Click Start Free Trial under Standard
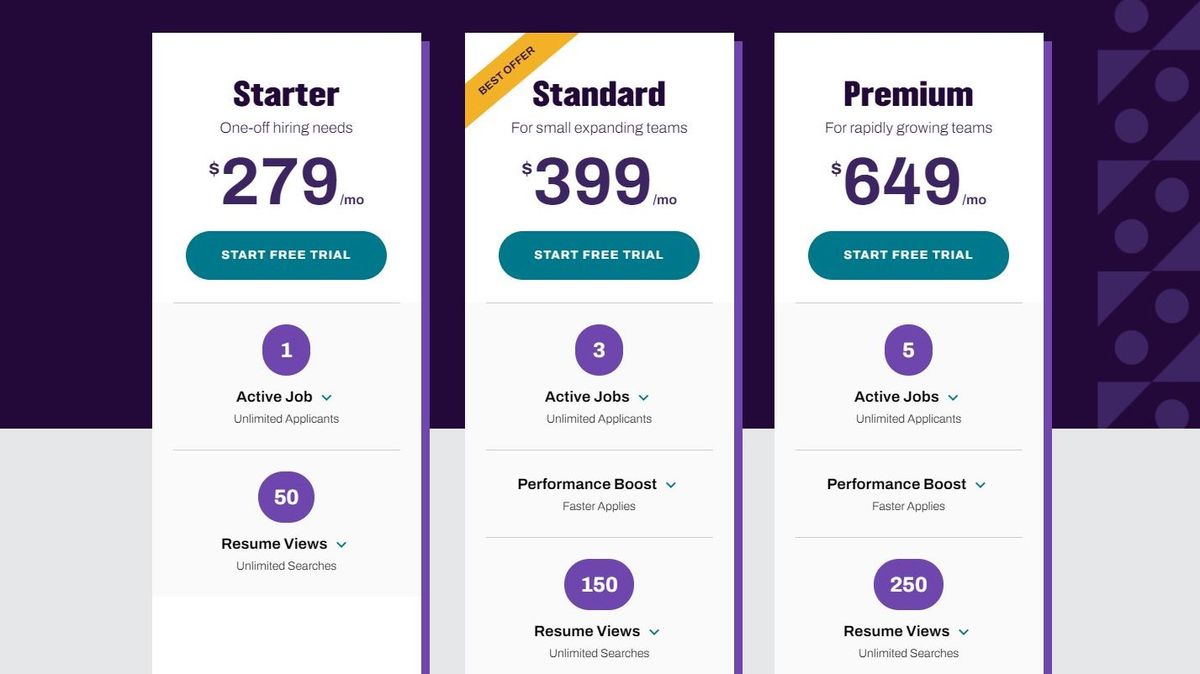 pyautogui.click(x=598, y=255)
